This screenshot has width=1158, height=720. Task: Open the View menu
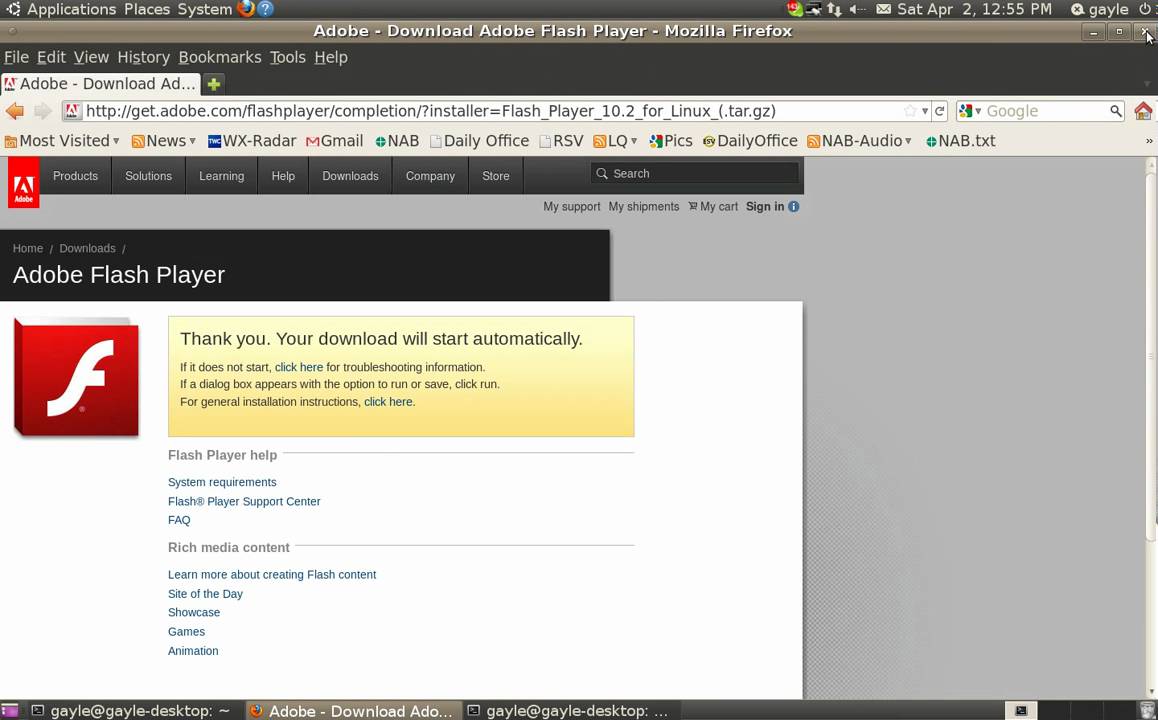(x=91, y=57)
